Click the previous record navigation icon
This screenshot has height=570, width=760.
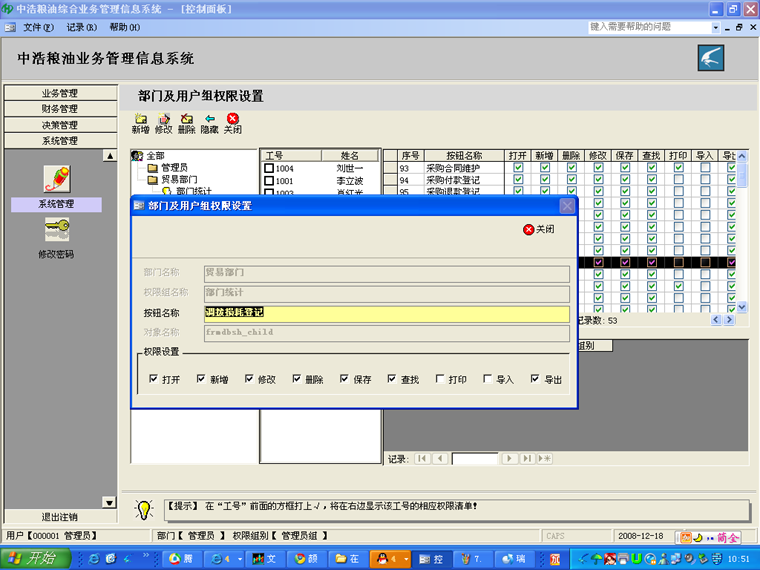[x=440, y=459]
